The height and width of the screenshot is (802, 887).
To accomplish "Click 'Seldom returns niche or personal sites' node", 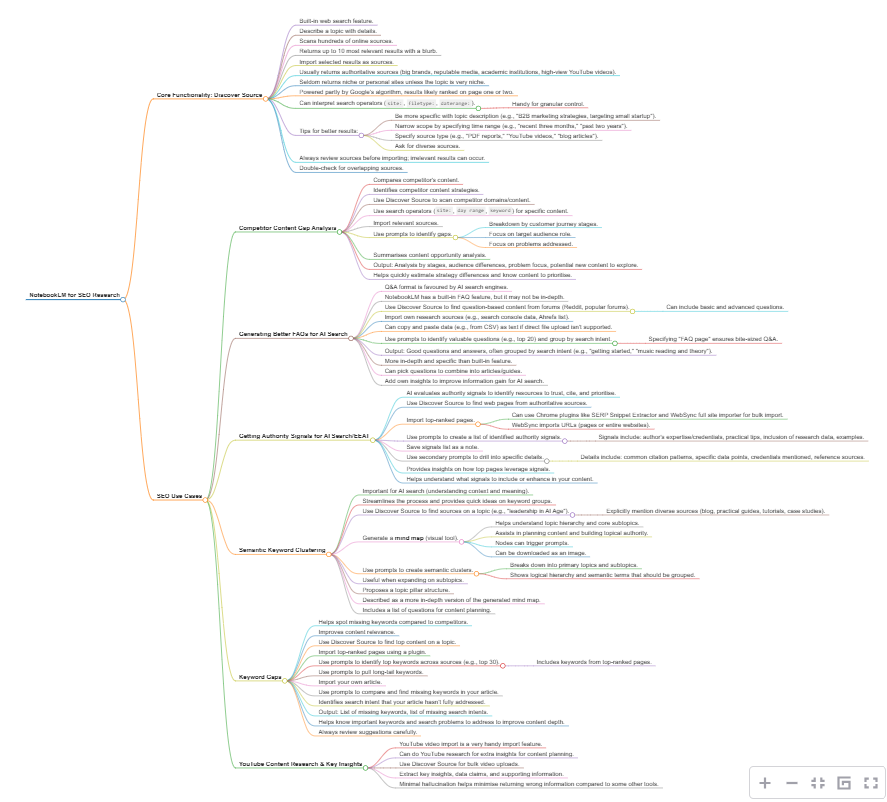I will coord(392,82).
